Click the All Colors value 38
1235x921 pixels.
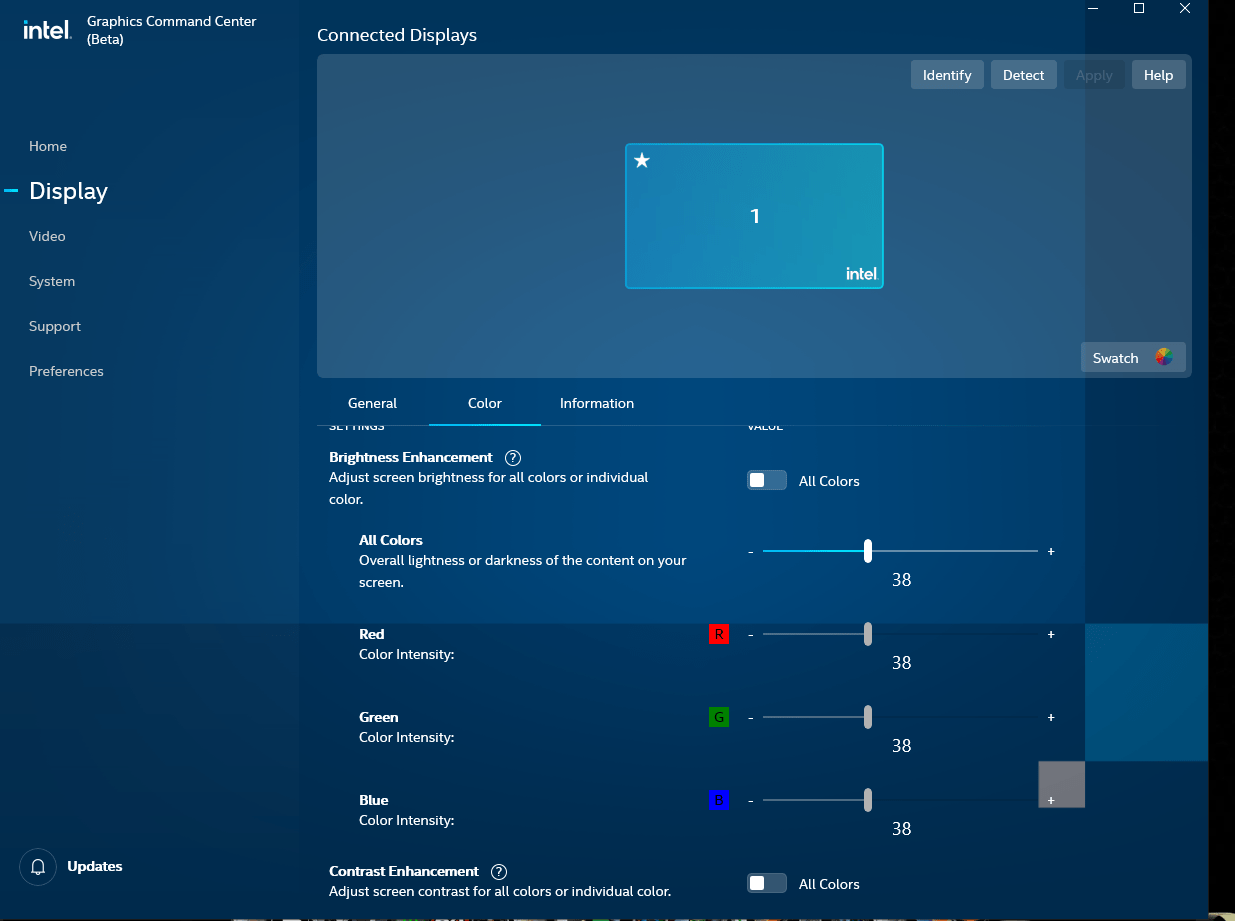pos(901,580)
